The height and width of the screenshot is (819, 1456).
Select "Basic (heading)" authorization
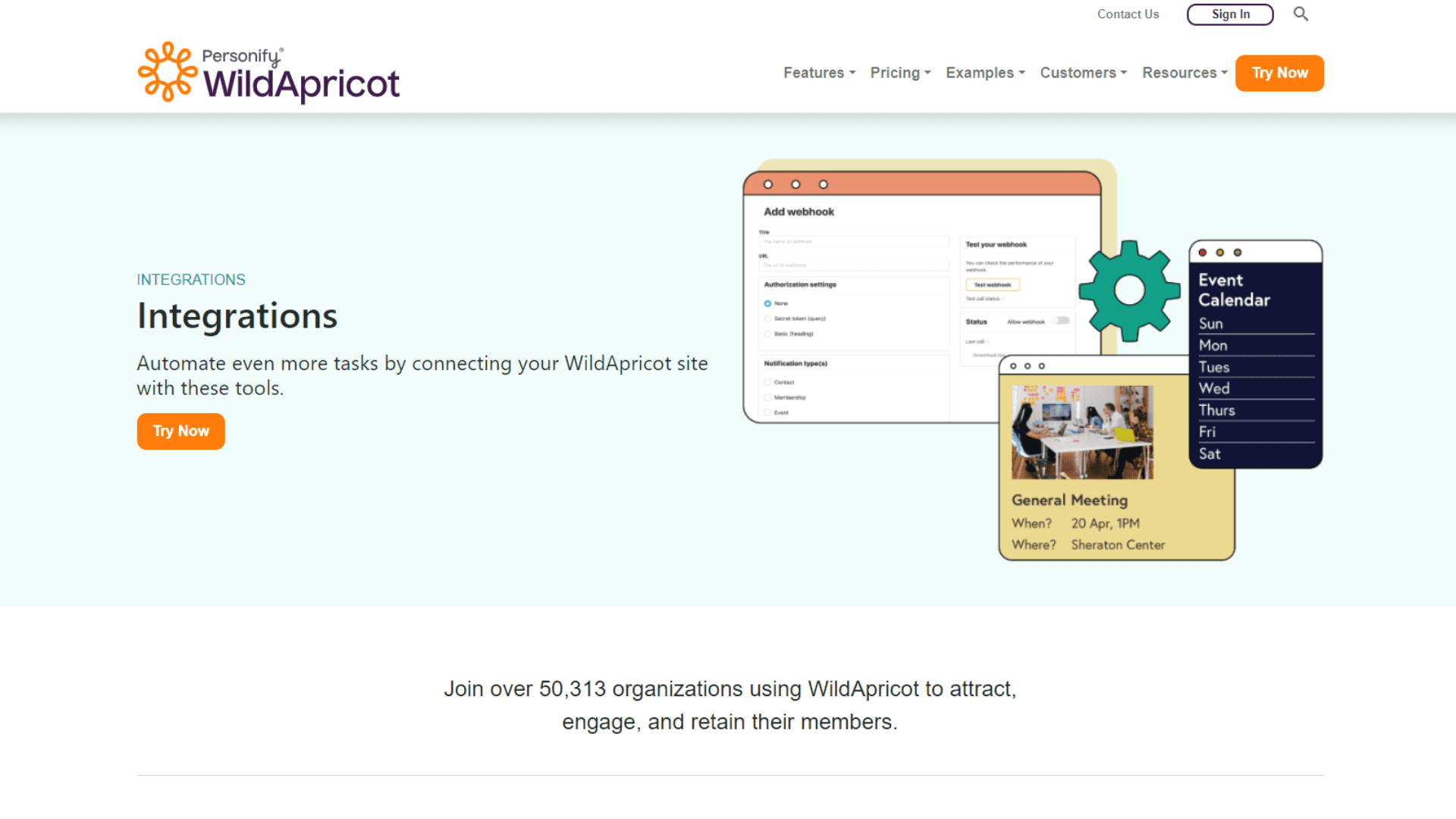(x=767, y=334)
